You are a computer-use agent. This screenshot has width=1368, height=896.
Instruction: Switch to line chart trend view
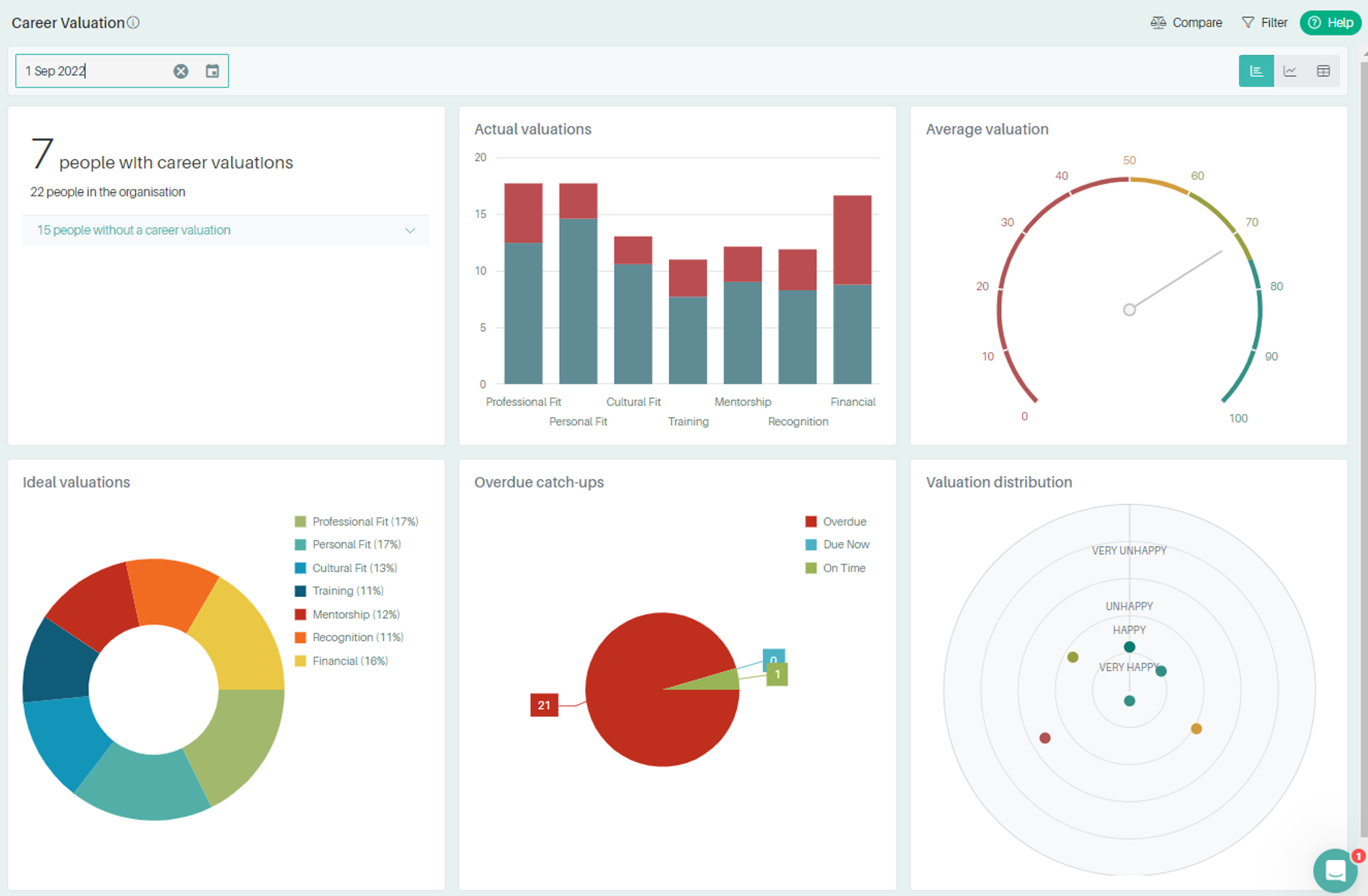coord(1290,71)
